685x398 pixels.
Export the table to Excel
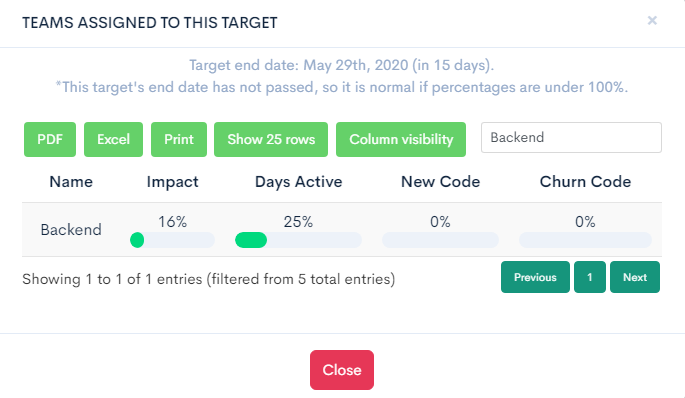point(113,139)
